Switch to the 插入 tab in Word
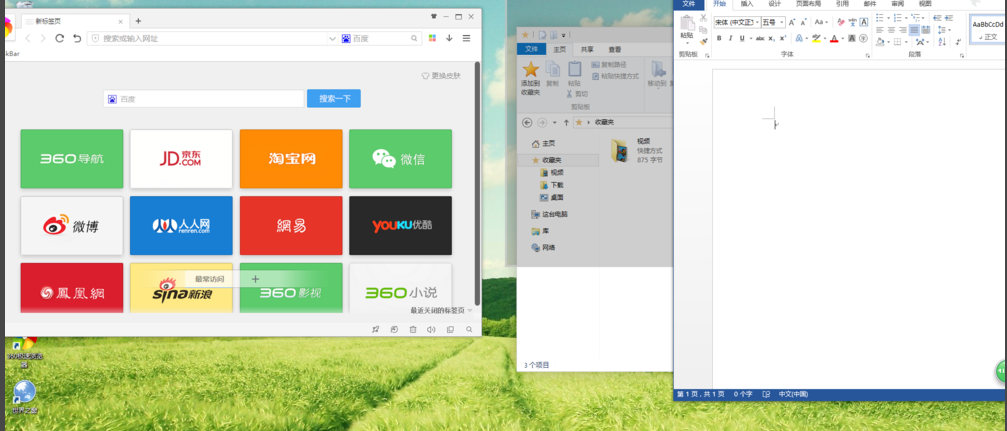Screen dimensions: 1007x431 [747, 4]
